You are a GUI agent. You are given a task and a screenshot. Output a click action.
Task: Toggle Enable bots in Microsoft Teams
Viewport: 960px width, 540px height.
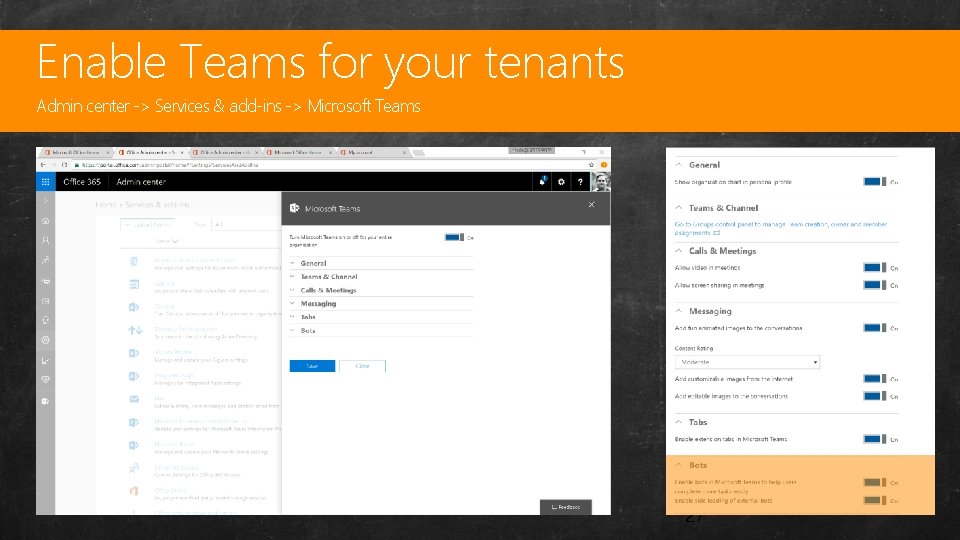click(875, 482)
